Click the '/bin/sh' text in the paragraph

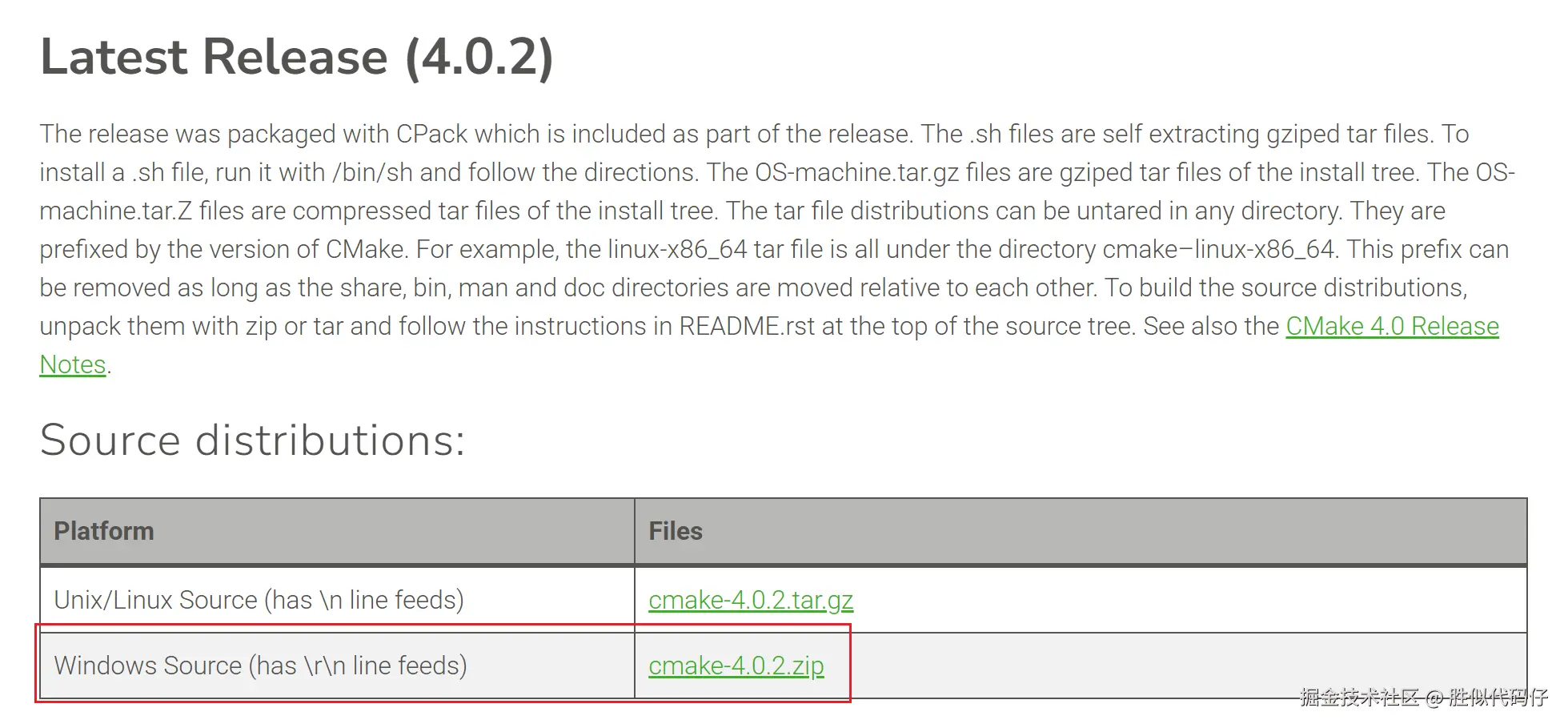[x=372, y=172]
